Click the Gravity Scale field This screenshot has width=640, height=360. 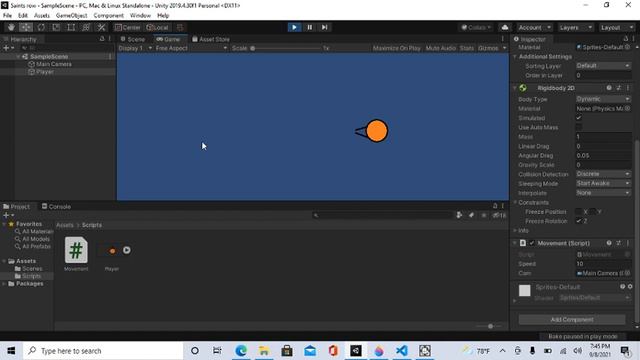(x=603, y=165)
